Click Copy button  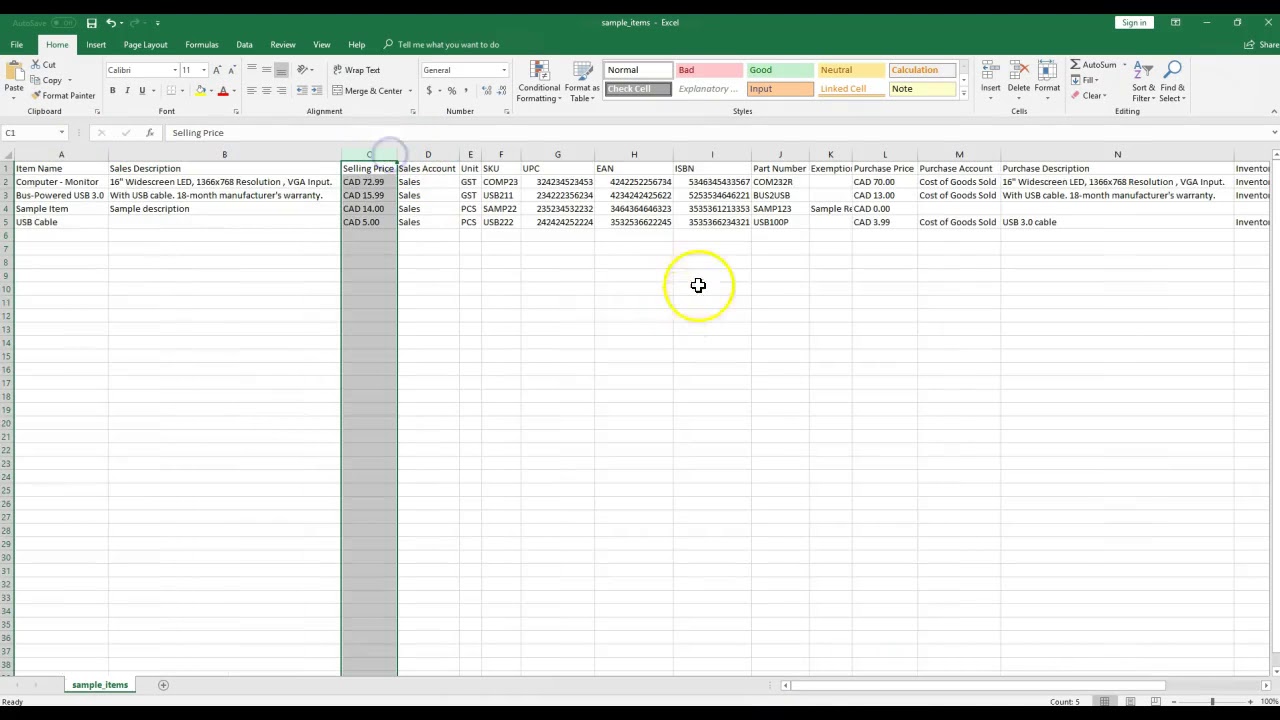click(47, 80)
